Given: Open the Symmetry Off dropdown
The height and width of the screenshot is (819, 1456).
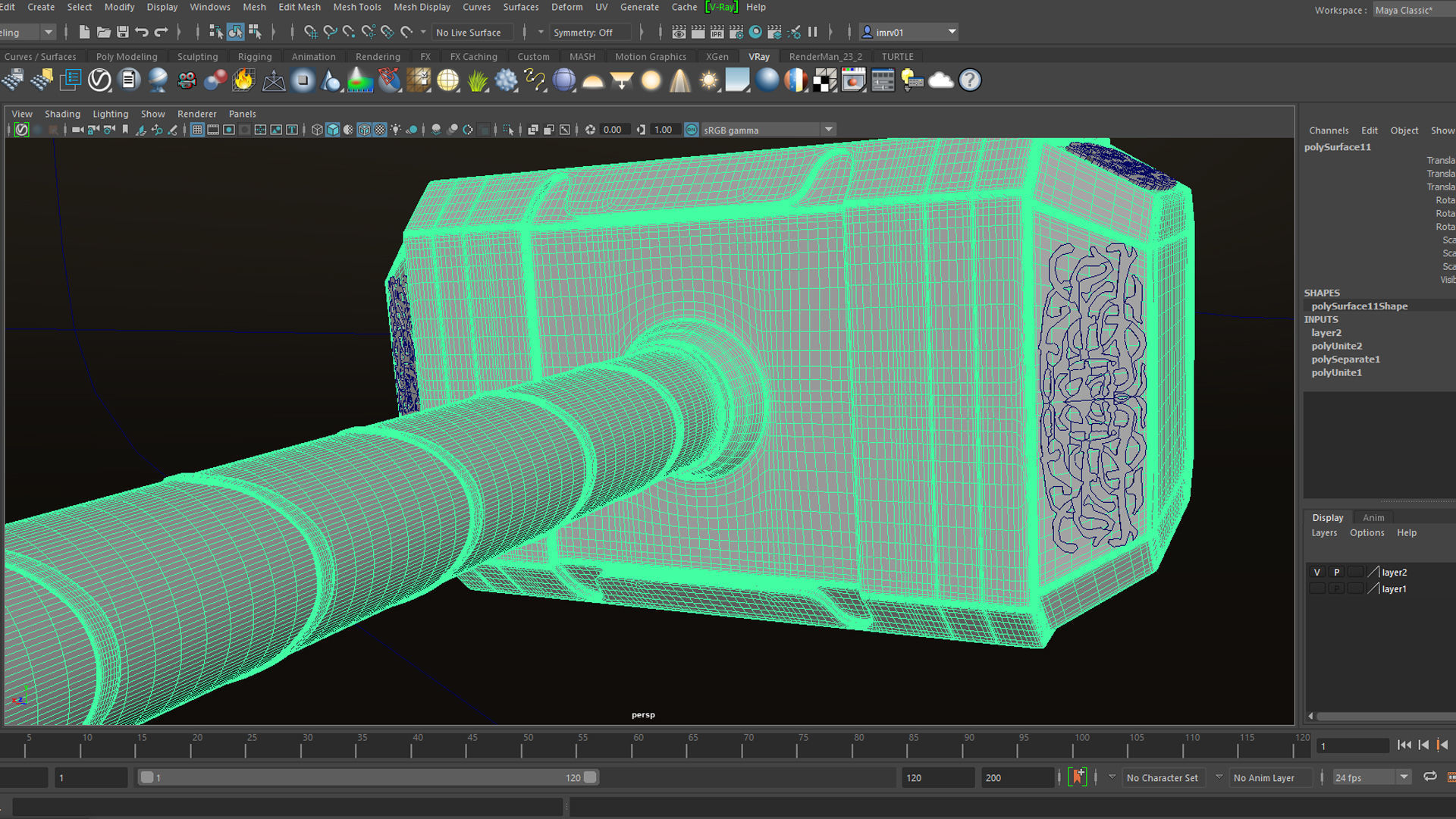Looking at the screenshot, I should [x=591, y=32].
